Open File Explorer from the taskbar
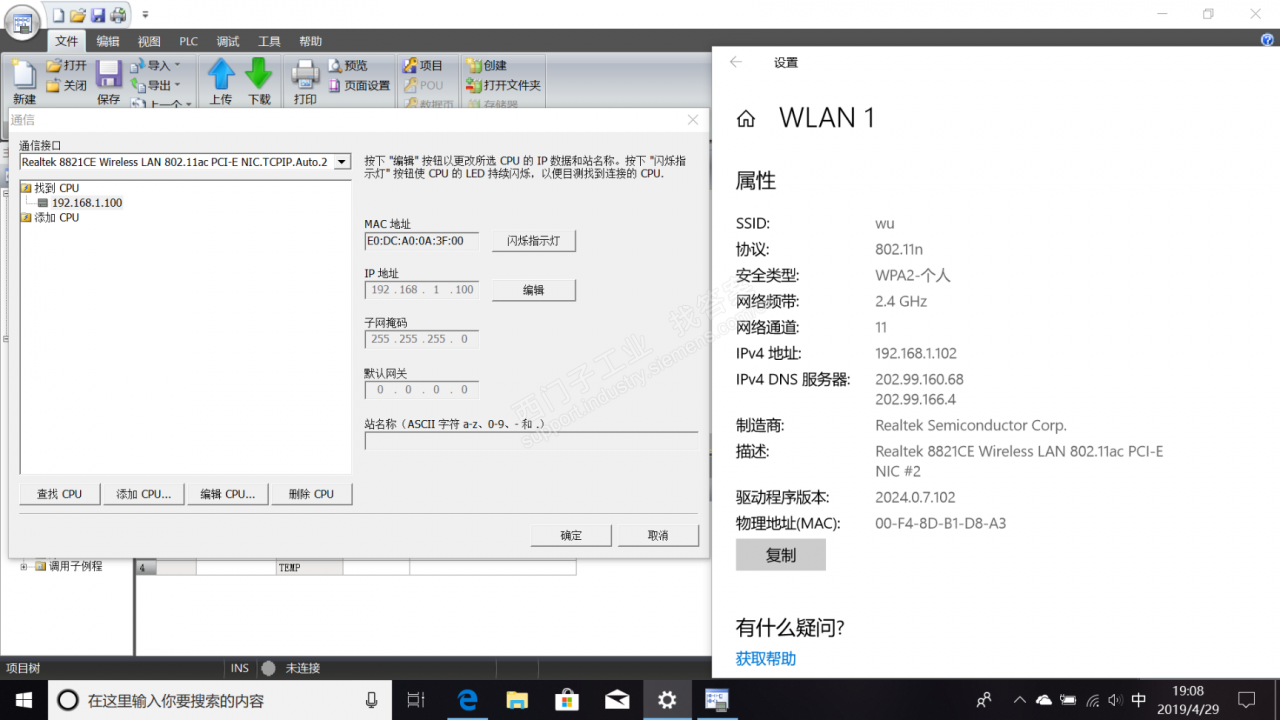 517,700
